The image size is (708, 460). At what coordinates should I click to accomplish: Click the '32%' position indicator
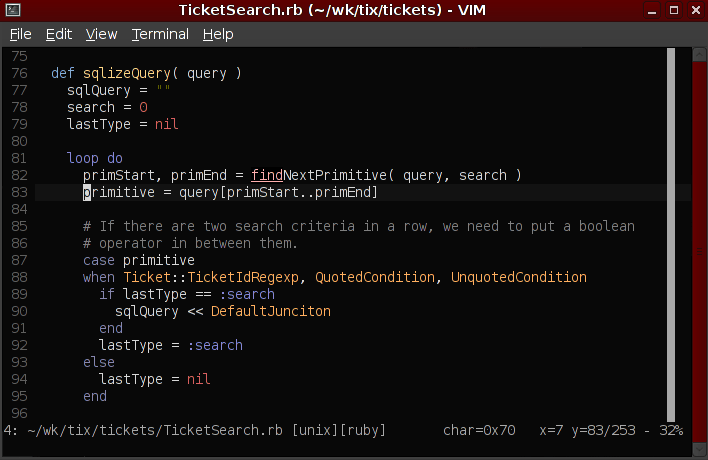(671, 430)
